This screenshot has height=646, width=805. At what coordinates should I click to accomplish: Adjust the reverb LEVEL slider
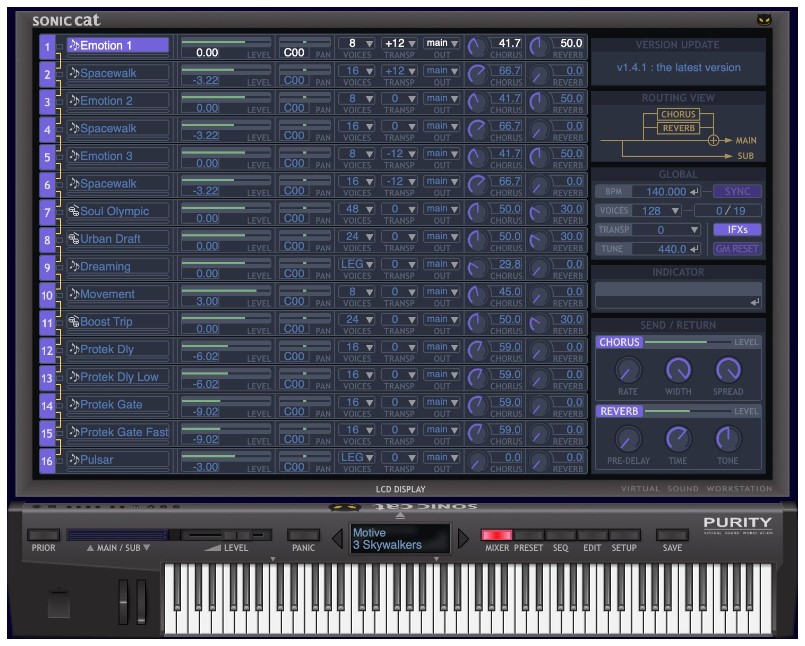point(688,411)
